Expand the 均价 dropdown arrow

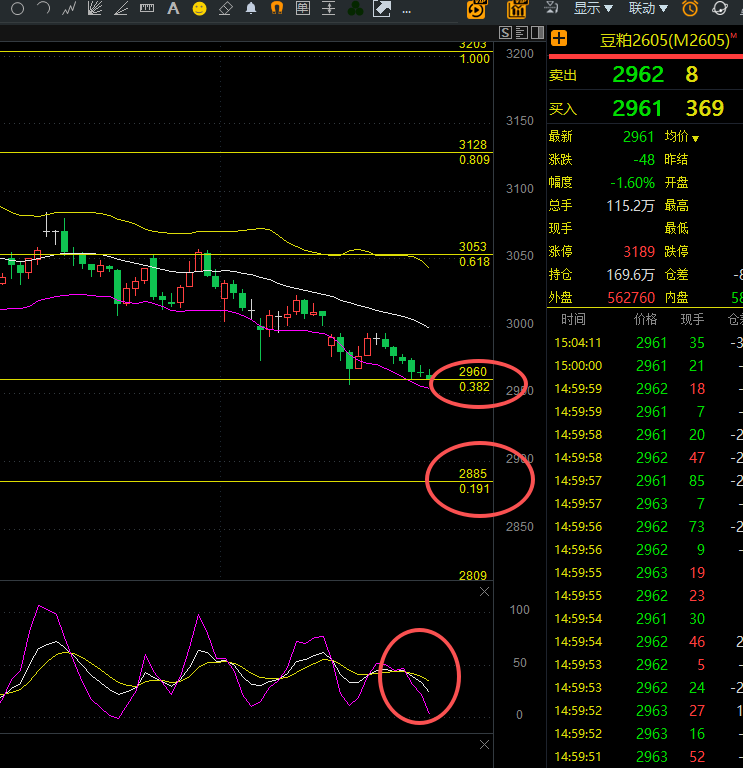click(x=695, y=139)
